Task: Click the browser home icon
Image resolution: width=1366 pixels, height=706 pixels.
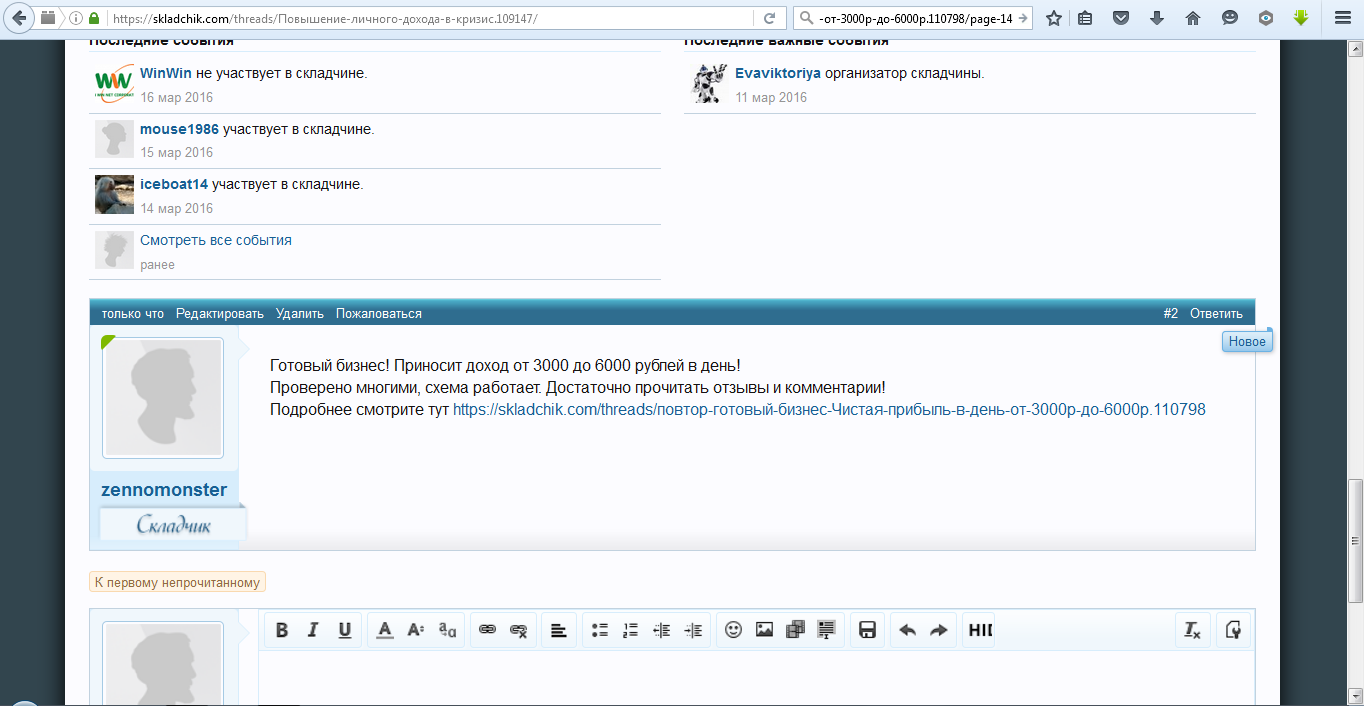Action: click(x=1192, y=18)
